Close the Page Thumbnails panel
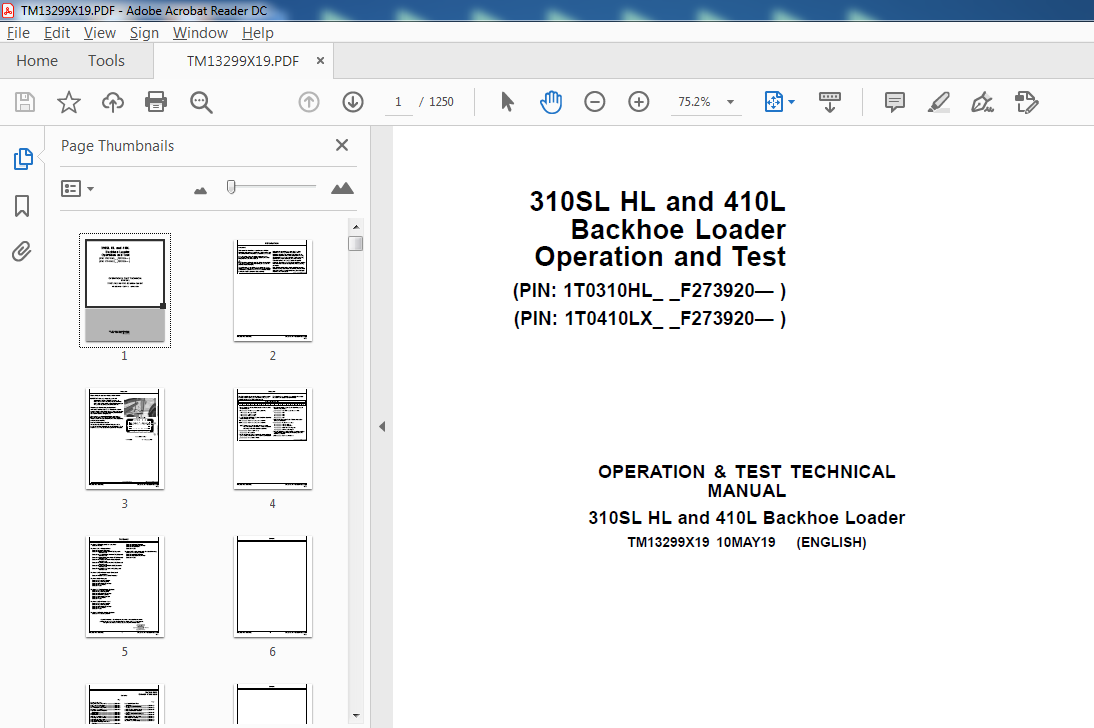This screenshot has height=728, width=1094. coord(342,145)
